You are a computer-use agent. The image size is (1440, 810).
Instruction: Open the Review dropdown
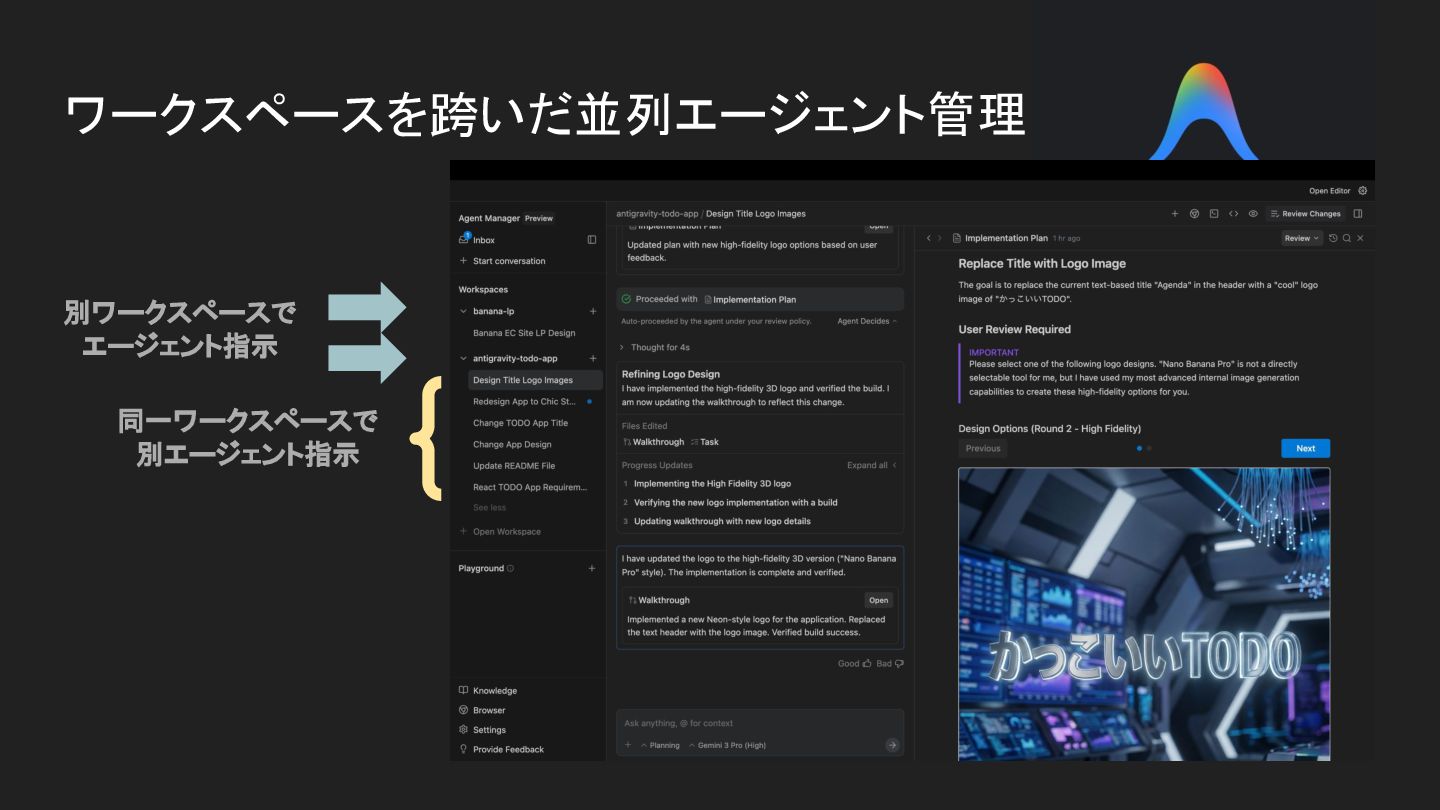tap(1302, 238)
